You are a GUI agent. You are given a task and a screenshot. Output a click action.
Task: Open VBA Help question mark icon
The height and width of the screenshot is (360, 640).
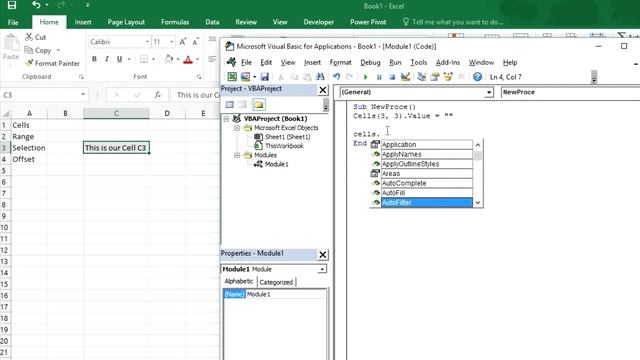click(477, 77)
